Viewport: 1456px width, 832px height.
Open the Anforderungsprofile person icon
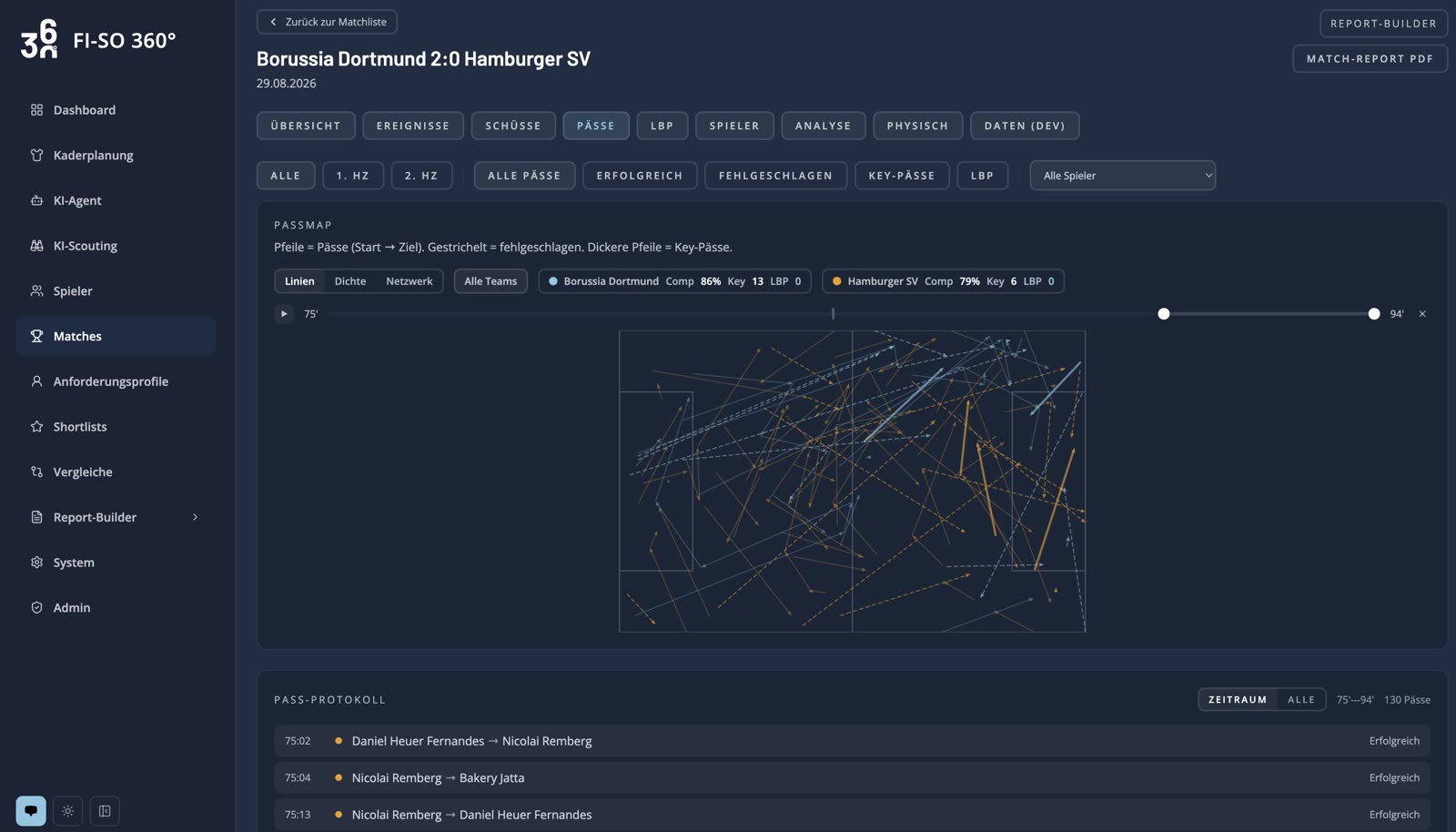click(36, 381)
